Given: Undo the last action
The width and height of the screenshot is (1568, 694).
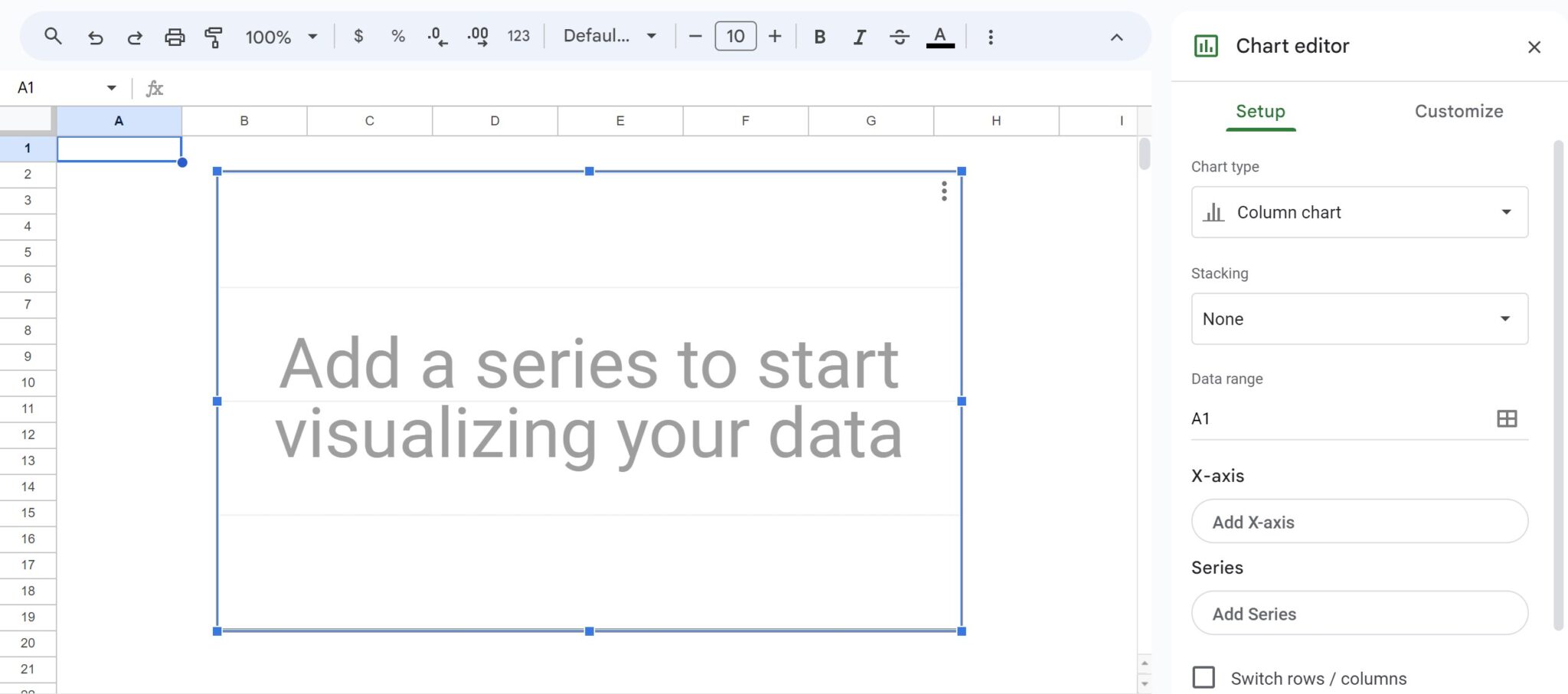Looking at the screenshot, I should click(x=96, y=36).
